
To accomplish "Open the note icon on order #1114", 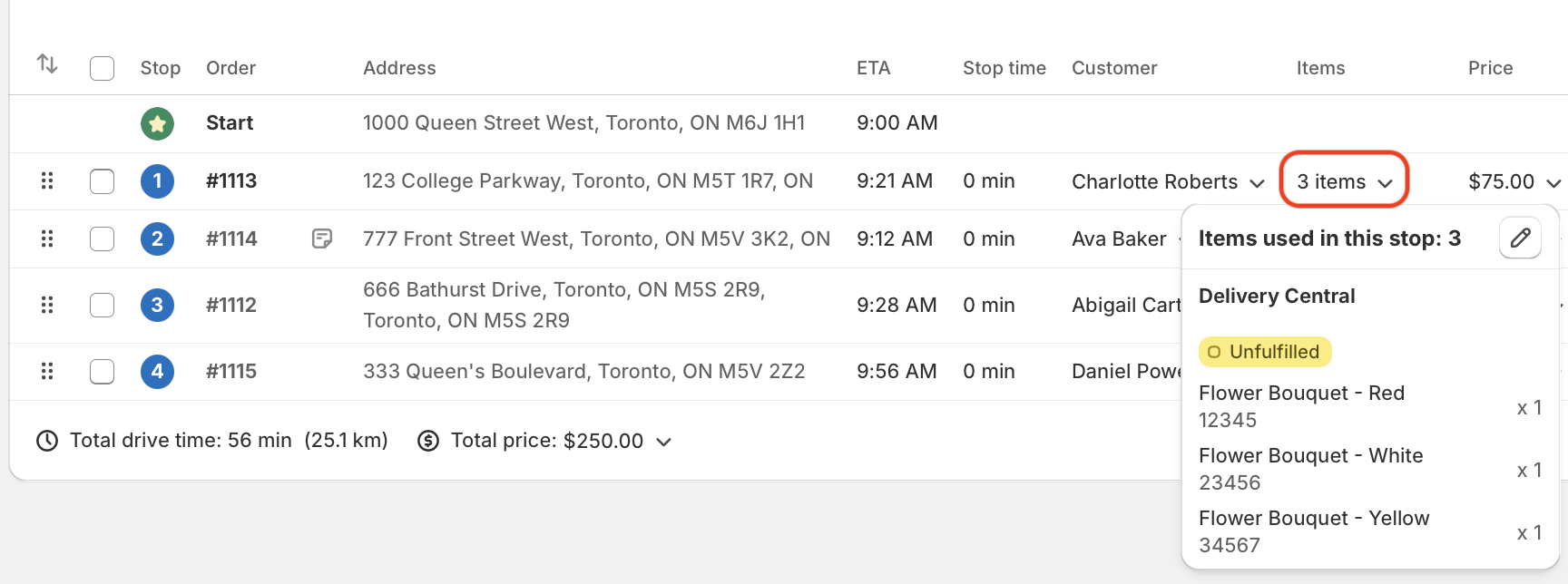I will (x=321, y=238).
